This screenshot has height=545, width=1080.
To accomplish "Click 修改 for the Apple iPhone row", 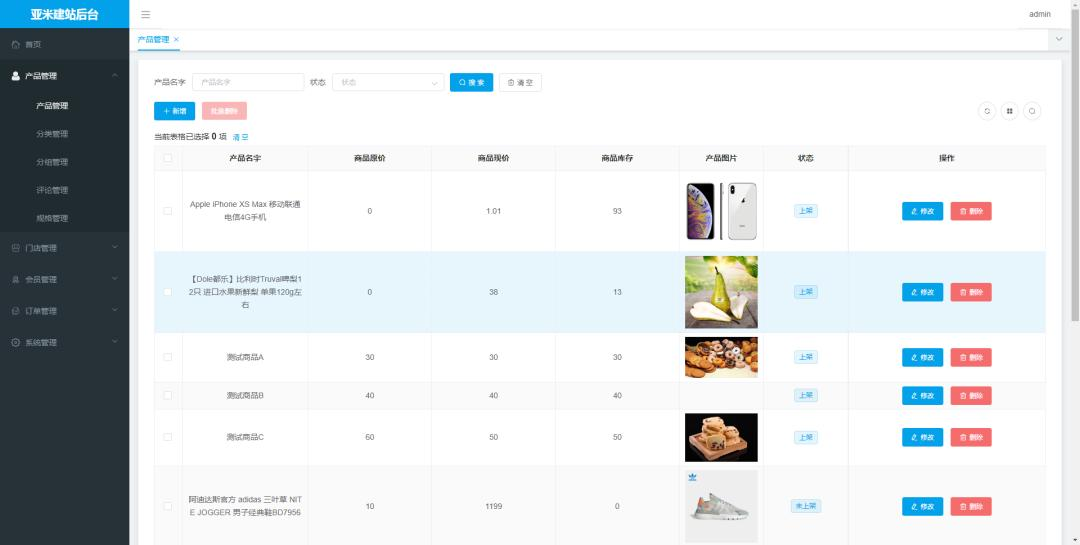I will pos(922,212).
